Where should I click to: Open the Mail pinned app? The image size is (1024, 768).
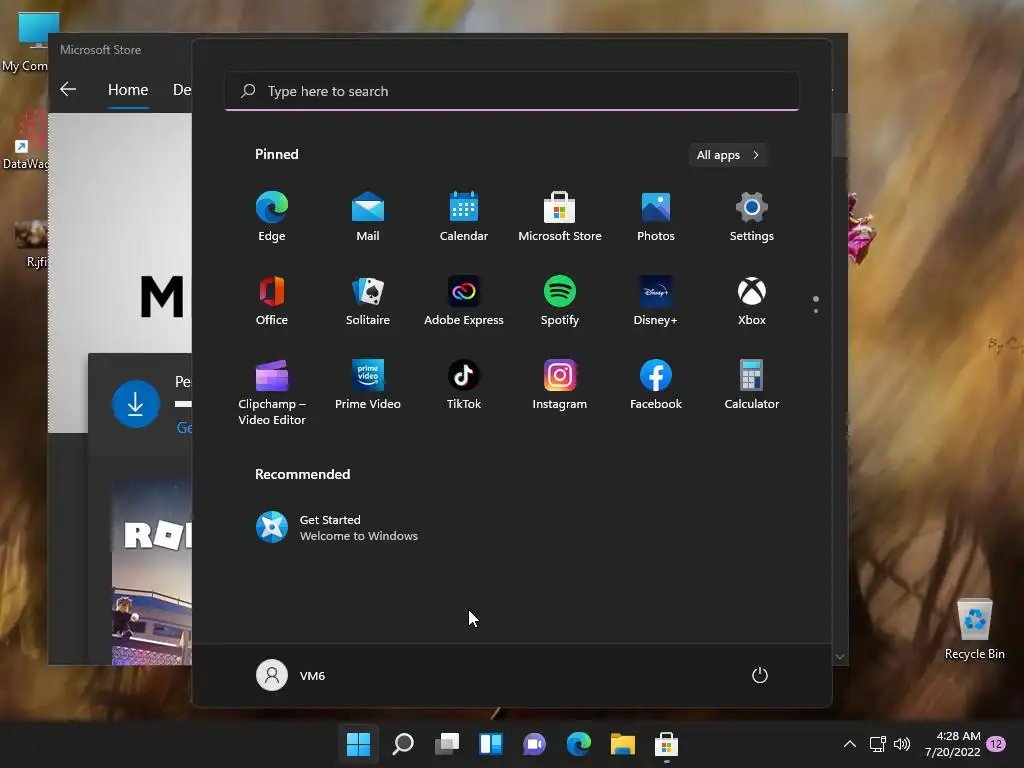[x=368, y=217]
